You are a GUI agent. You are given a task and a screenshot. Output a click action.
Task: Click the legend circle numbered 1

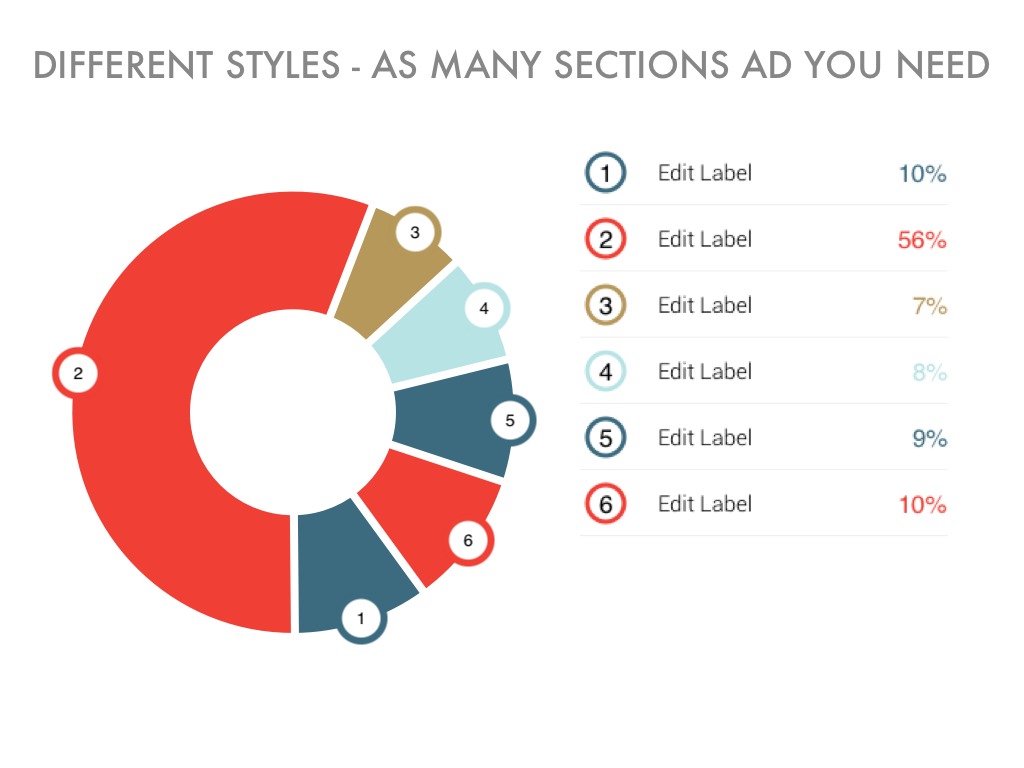coord(605,173)
